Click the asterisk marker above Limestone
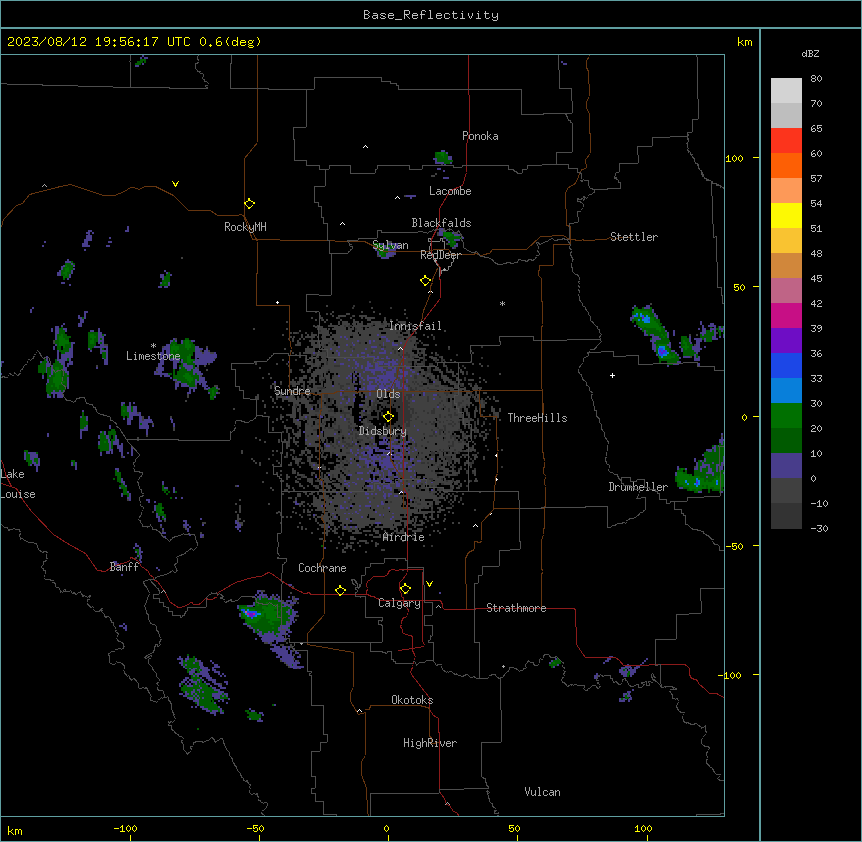 [153, 346]
